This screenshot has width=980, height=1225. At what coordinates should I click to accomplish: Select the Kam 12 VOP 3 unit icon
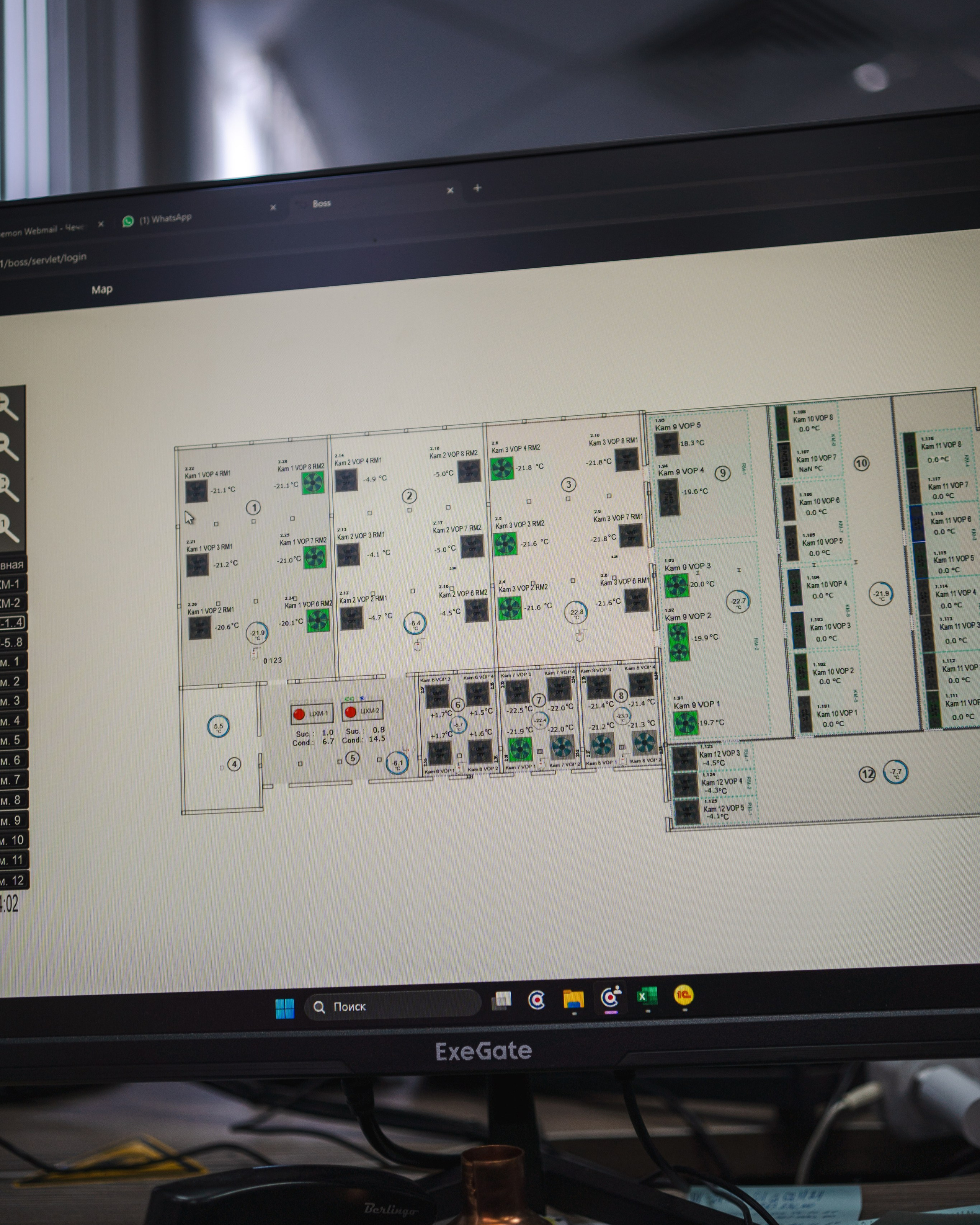click(x=684, y=759)
